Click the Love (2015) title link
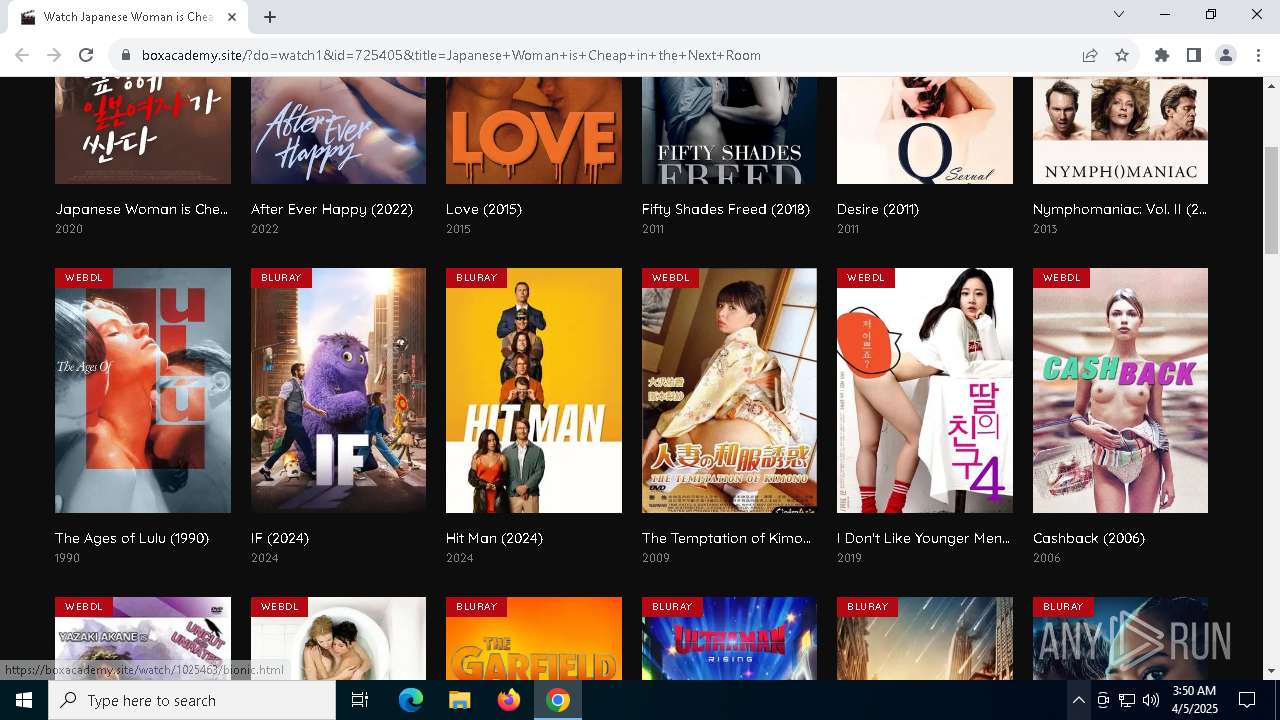This screenshot has width=1280, height=720. click(x=484, y=209)
